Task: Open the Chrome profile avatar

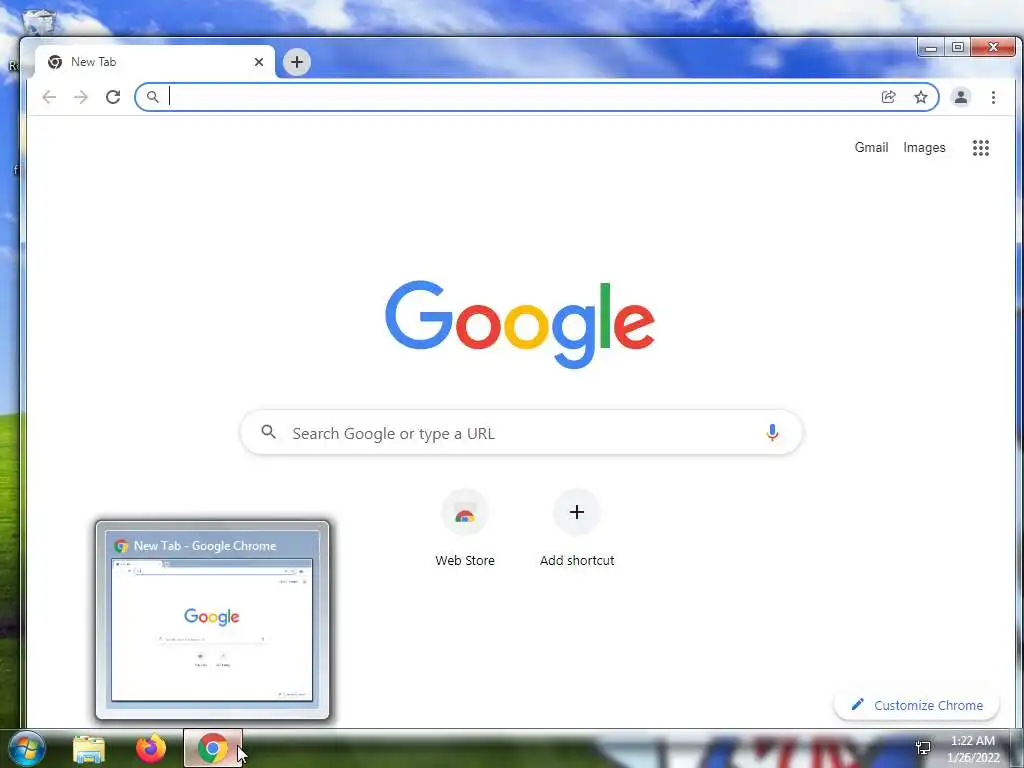Action: click(961, 97)
